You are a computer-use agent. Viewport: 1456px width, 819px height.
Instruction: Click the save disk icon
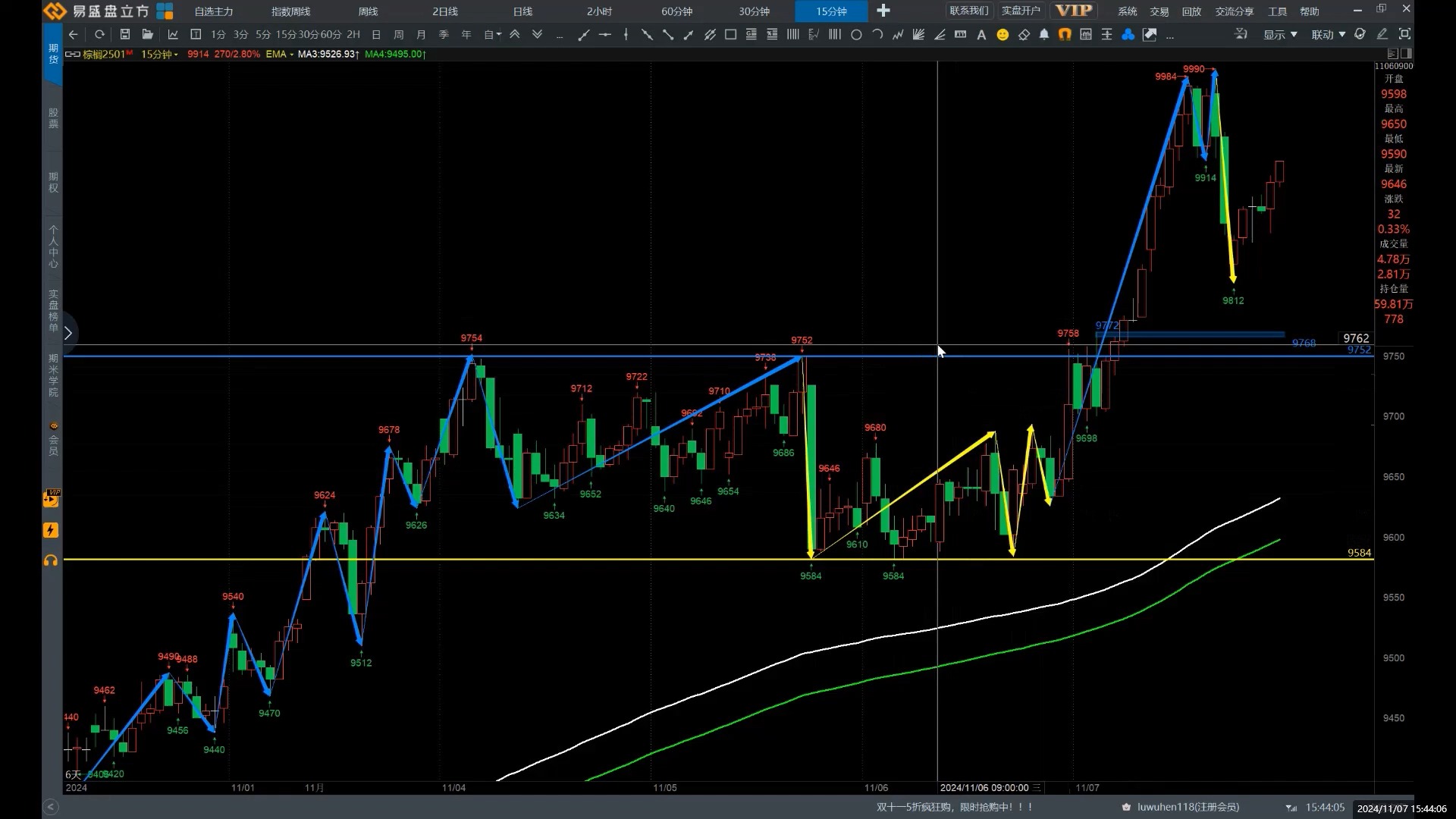point(125,34)
